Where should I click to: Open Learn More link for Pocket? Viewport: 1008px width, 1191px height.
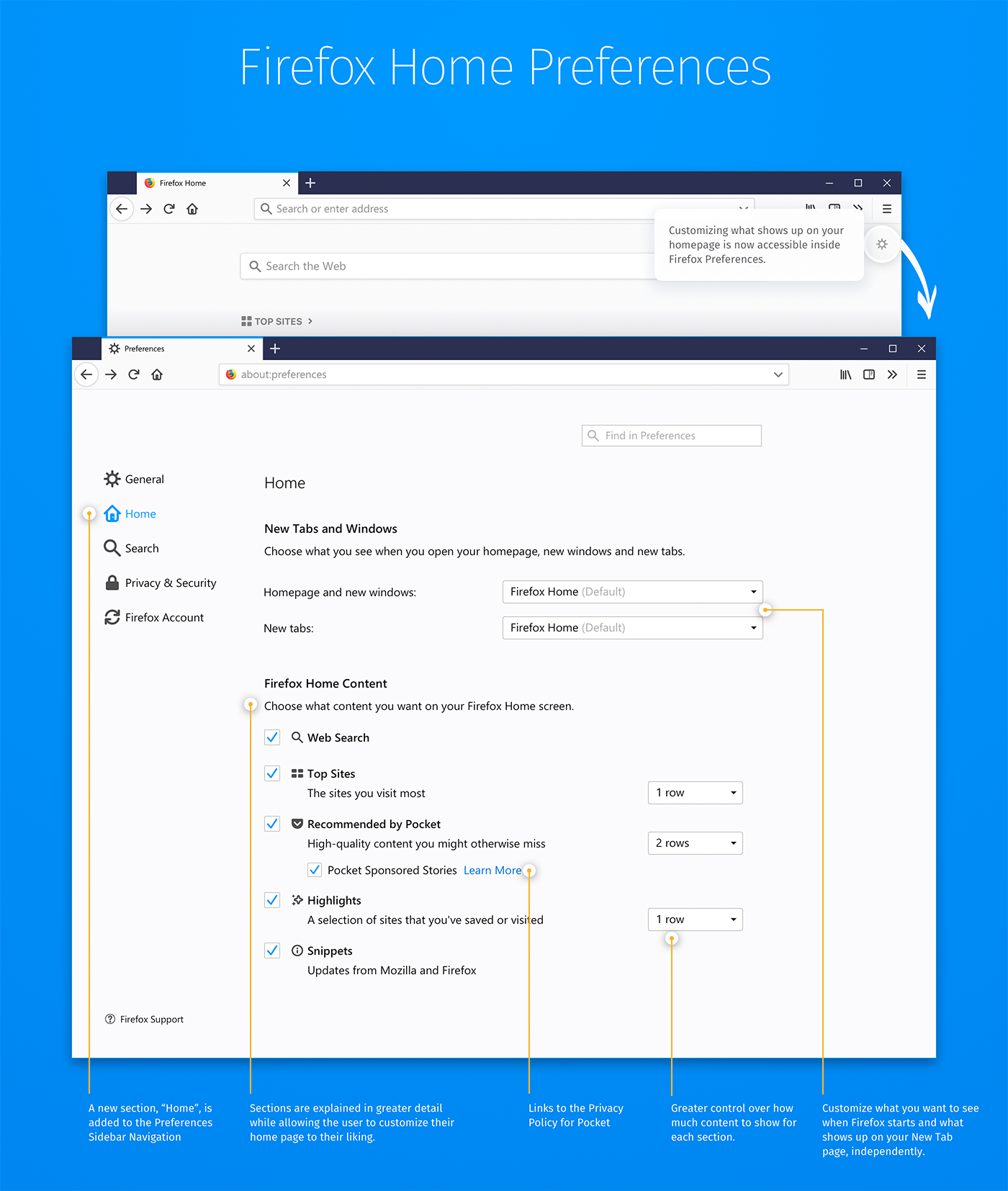click(x=492, y=871)
